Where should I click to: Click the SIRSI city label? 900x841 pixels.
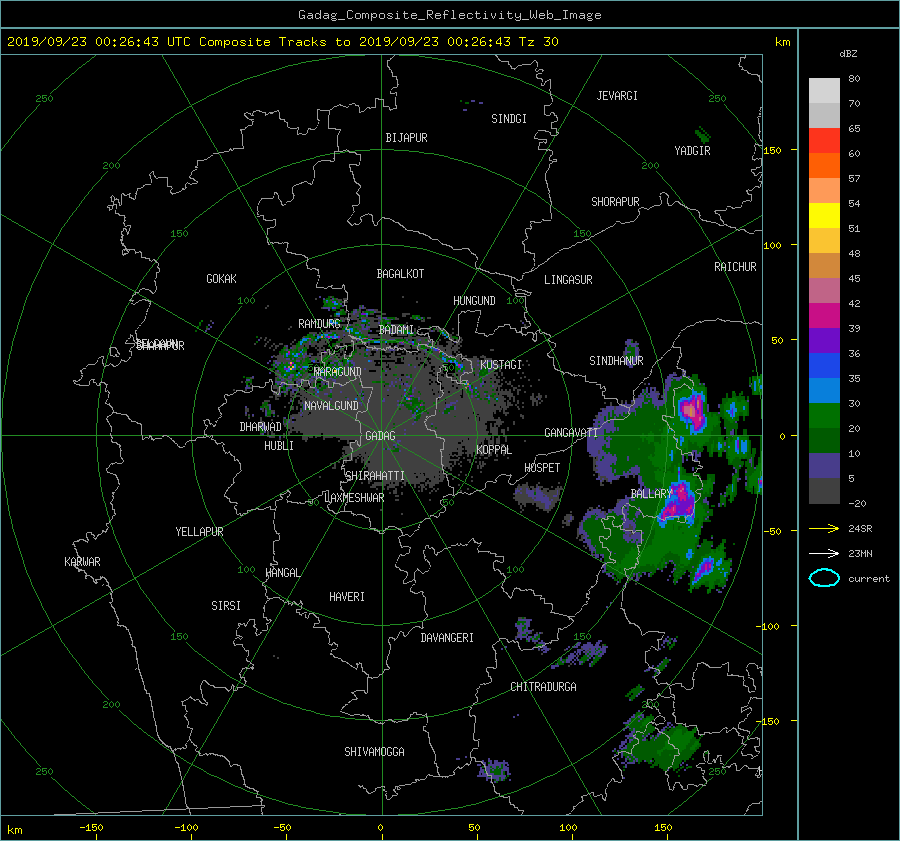pos(226,606)
